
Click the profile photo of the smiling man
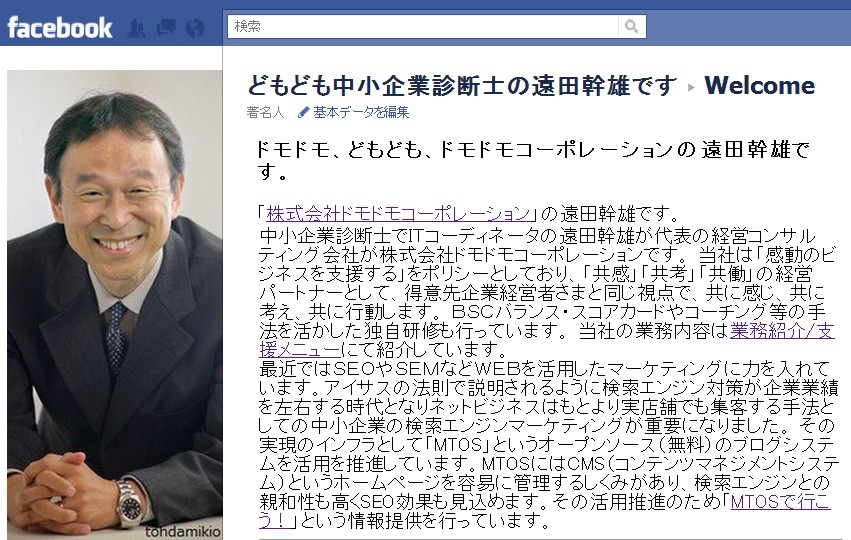click(115, 304)
